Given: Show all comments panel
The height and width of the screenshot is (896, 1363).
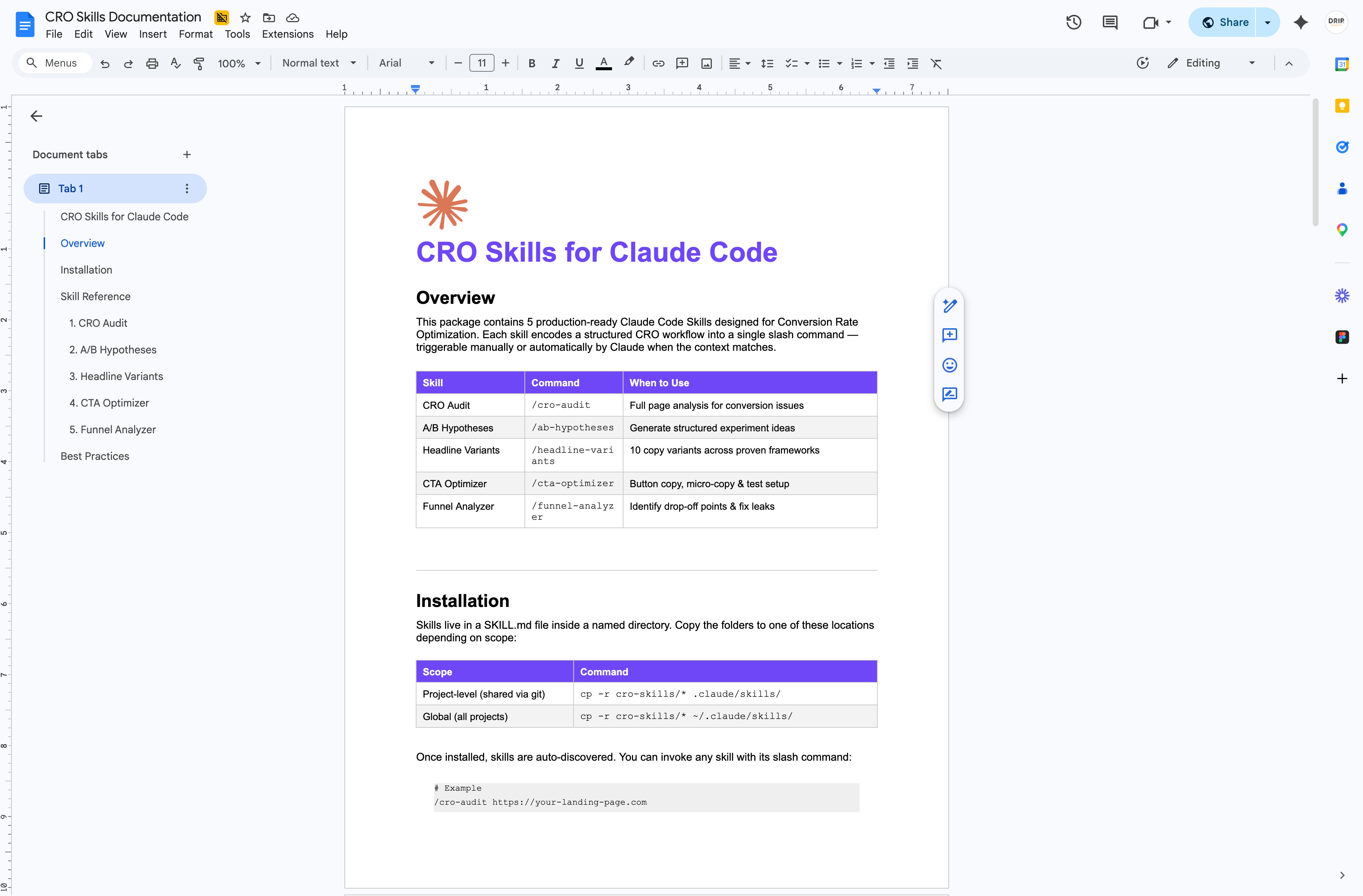Looking at the screenshot, I should 1110,22.
